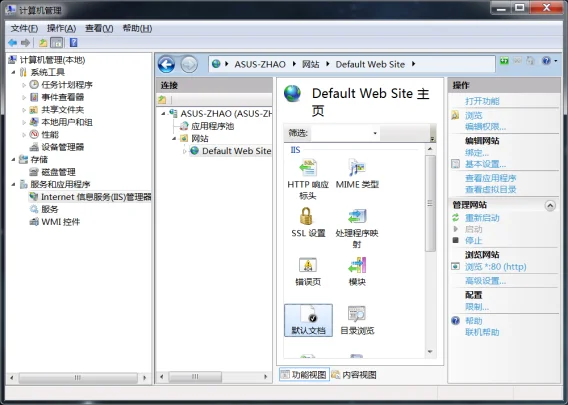The image size is (568, 405).
Task: Select WMI 控件 in the tree
Action: coord(60,222)
